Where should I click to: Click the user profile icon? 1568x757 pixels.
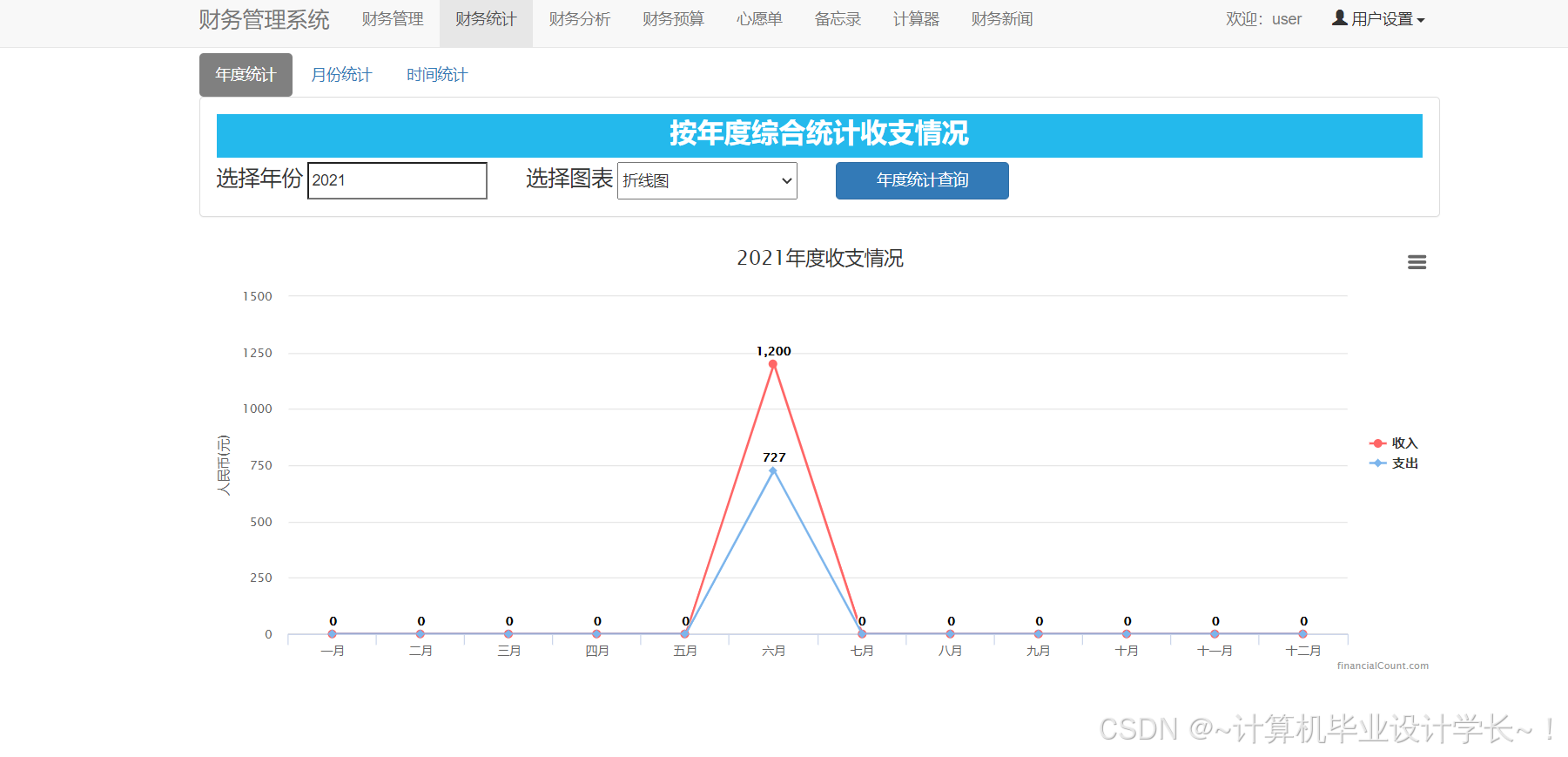pyautogui.click(x=1339, y=17)
